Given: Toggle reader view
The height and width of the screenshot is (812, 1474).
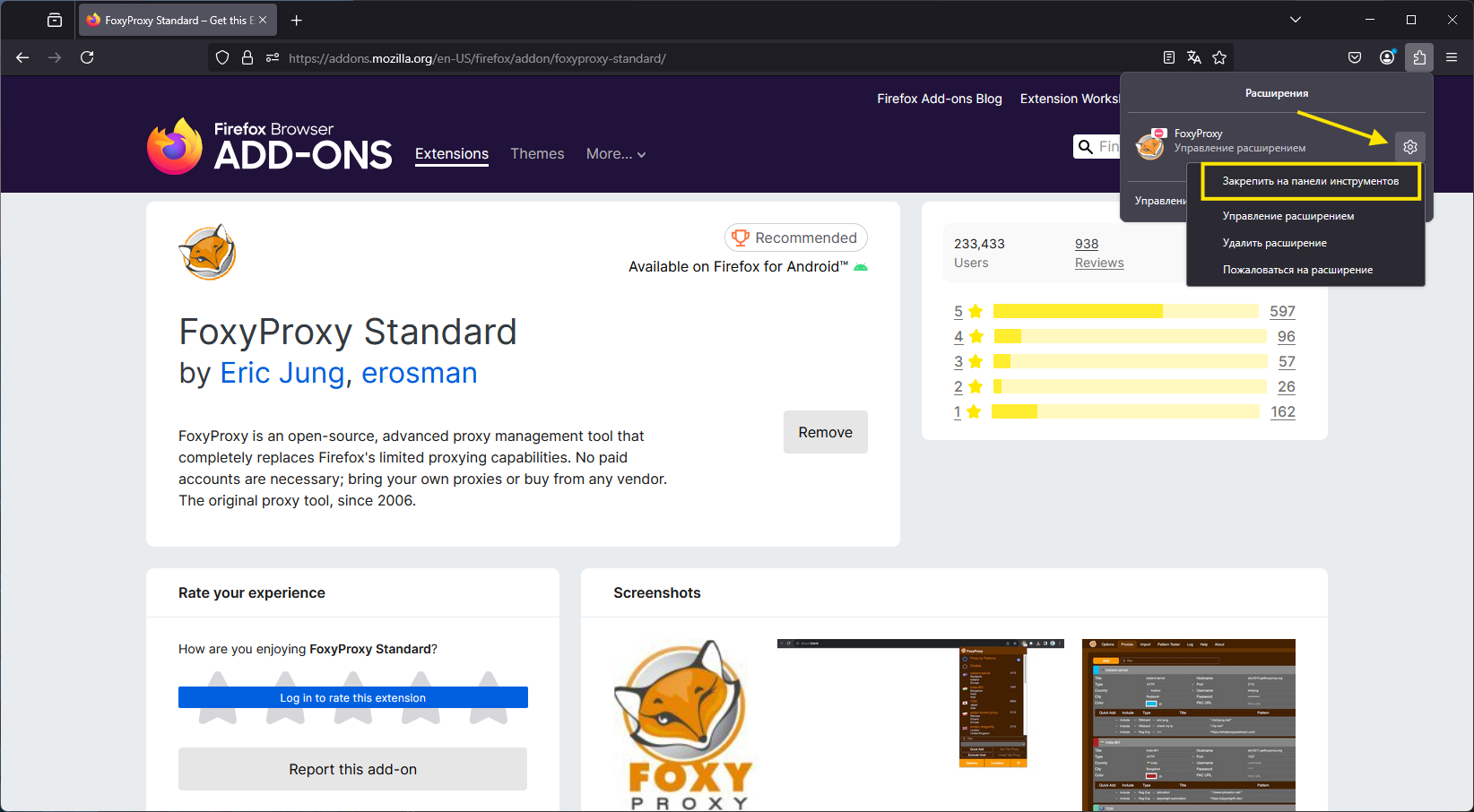Looking at the screenshot, I should tap(1168, 57).
